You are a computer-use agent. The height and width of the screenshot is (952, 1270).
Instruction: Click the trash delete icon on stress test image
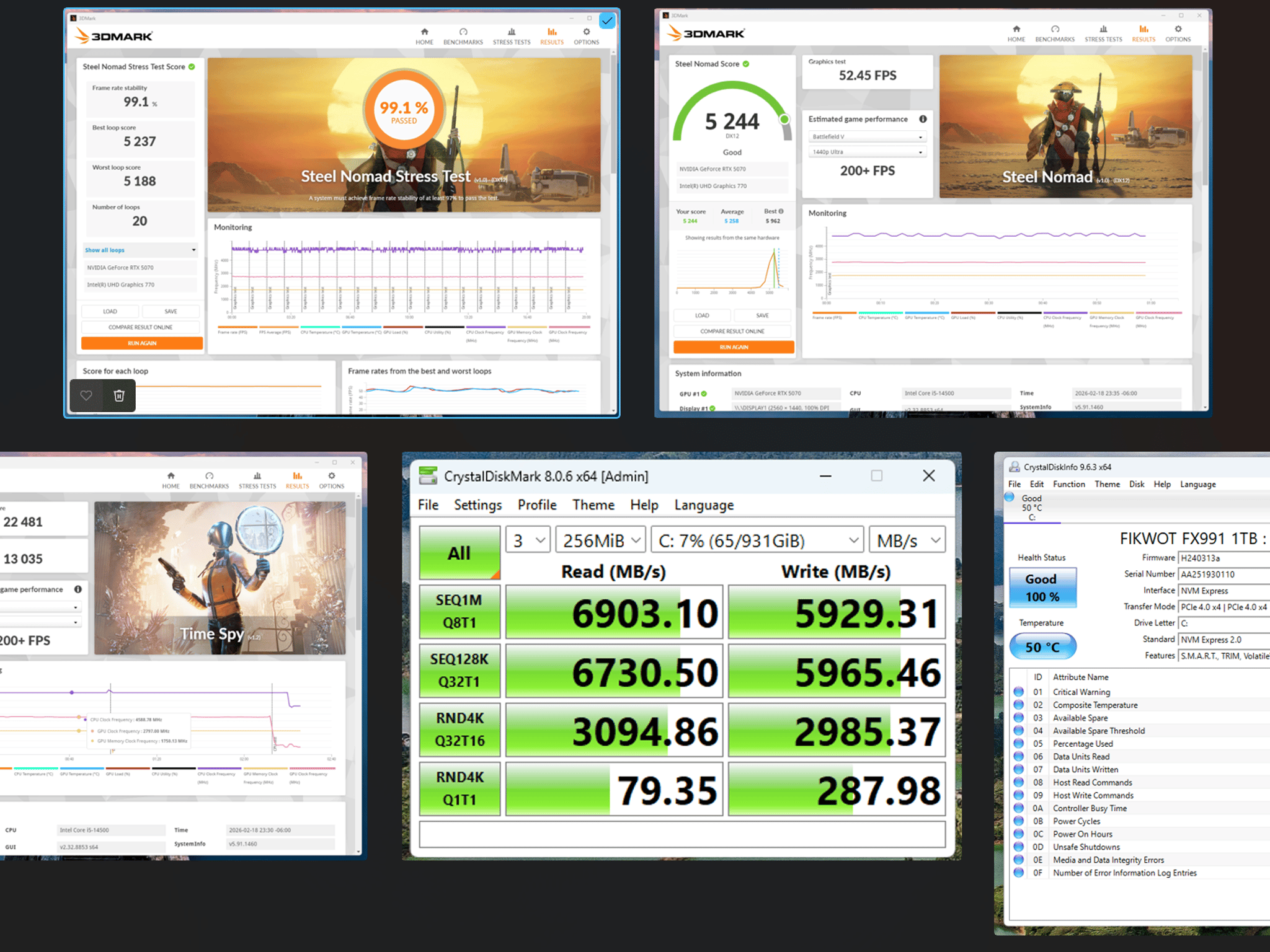point(119,395)
